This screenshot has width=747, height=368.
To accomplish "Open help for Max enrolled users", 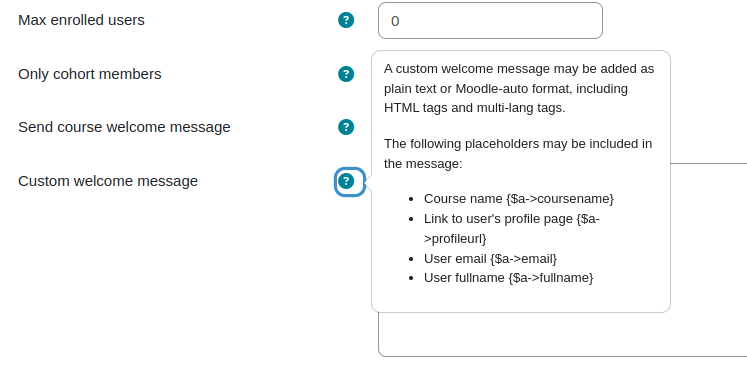I will pyautogui.click(x=346, y=20).
